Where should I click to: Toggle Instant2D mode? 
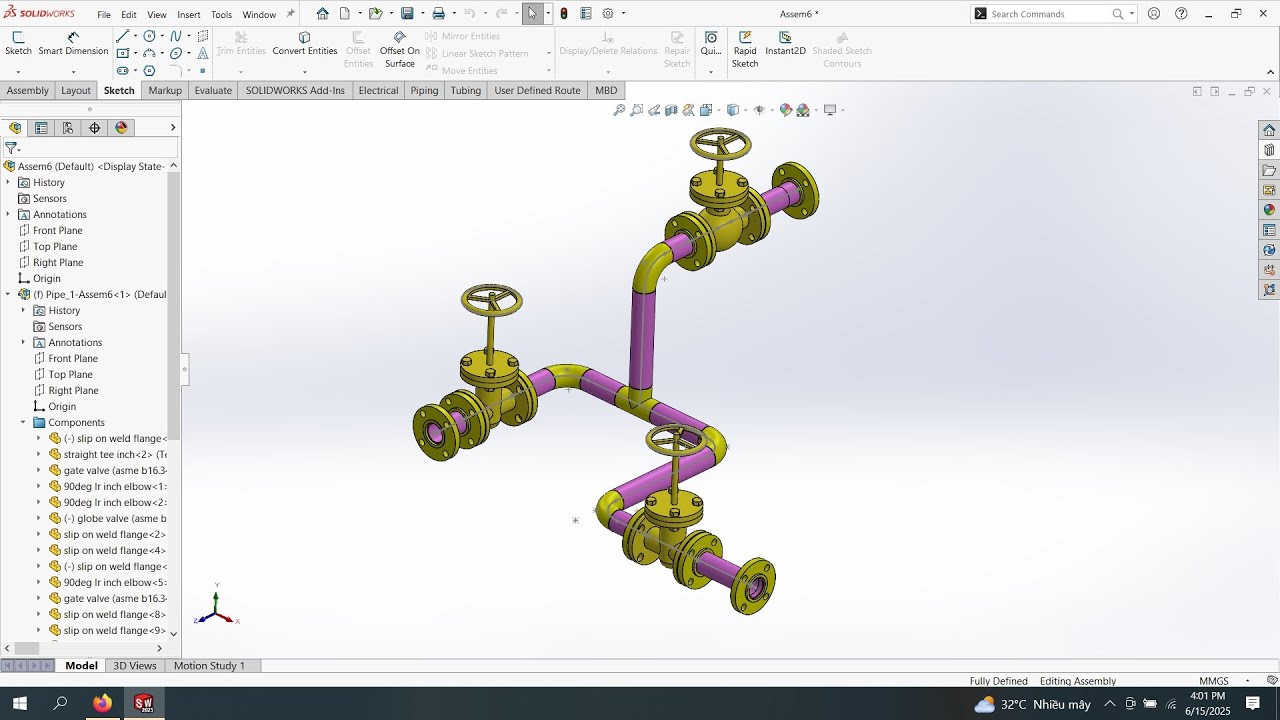[x=785, y=44]
